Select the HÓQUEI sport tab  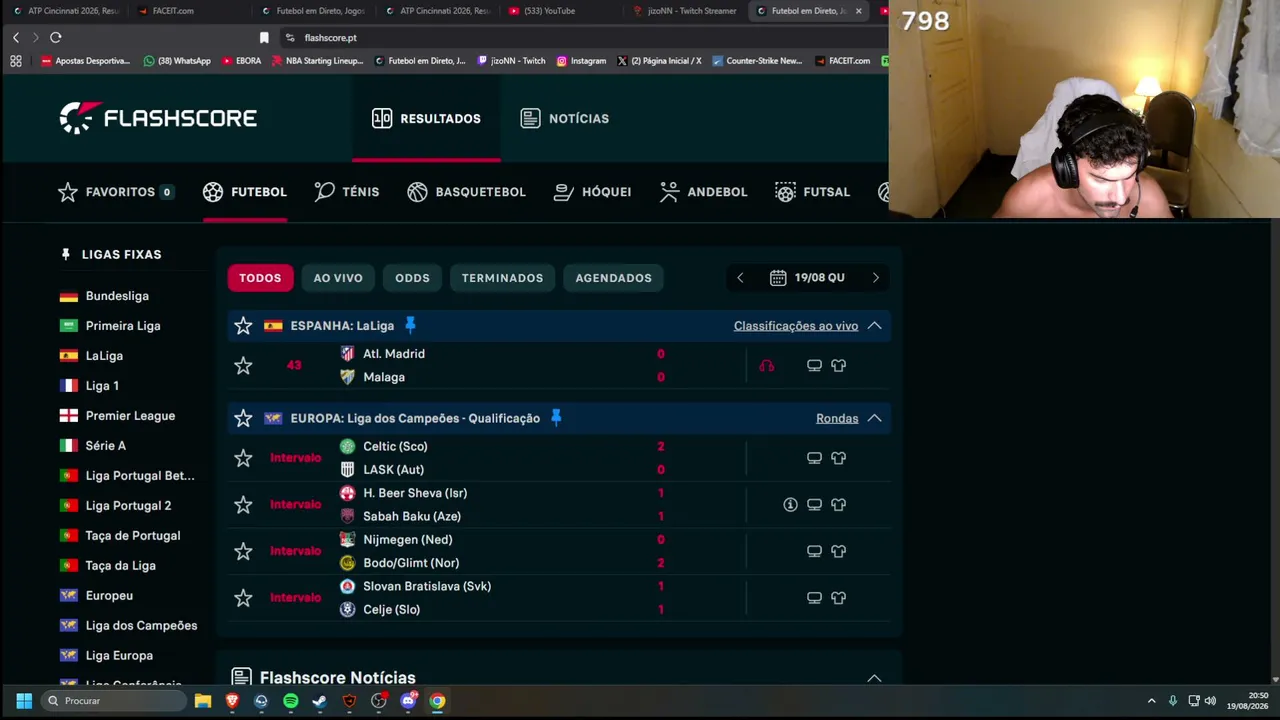593,192
